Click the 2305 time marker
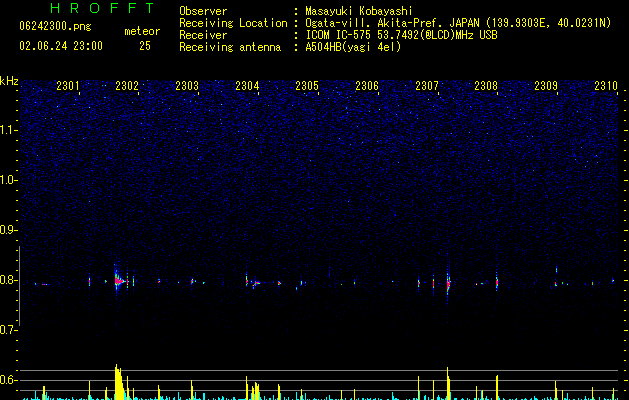The width and height of the screenshot is (629, 400). pos(307,85)
